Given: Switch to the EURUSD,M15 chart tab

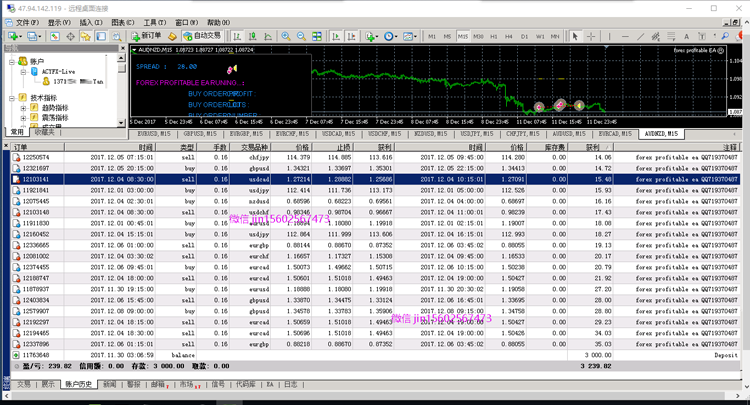Looking at the screenshot, I should pyautogui.click(x=154, y=134).
